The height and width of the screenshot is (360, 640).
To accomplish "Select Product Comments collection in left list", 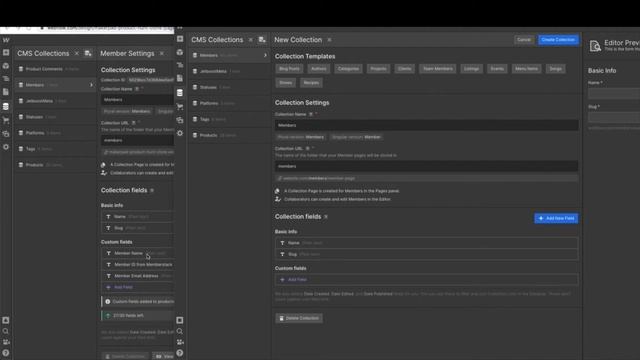I will (55, 69).
